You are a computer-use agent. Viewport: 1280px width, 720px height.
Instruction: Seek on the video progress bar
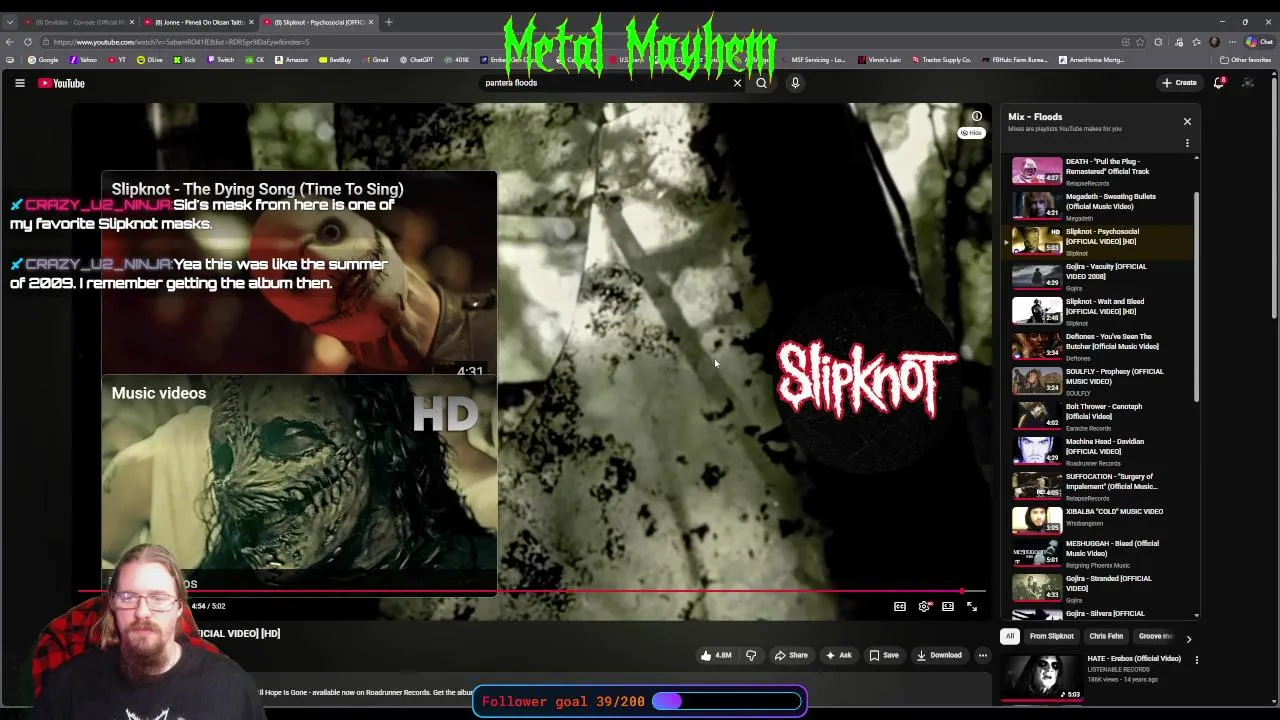[532, 591]
